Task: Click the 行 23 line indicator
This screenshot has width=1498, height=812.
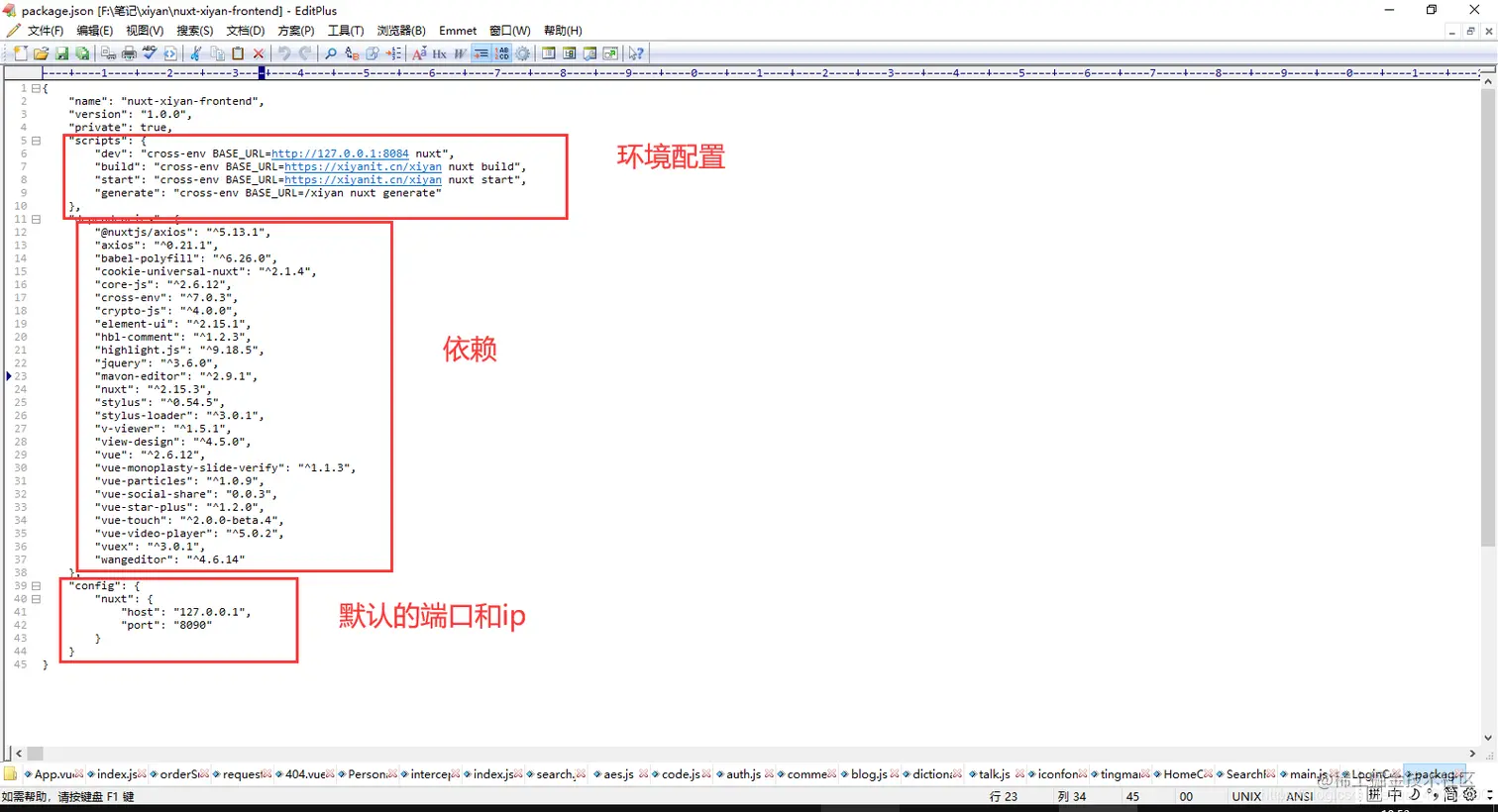Action: pos(1004,796)
